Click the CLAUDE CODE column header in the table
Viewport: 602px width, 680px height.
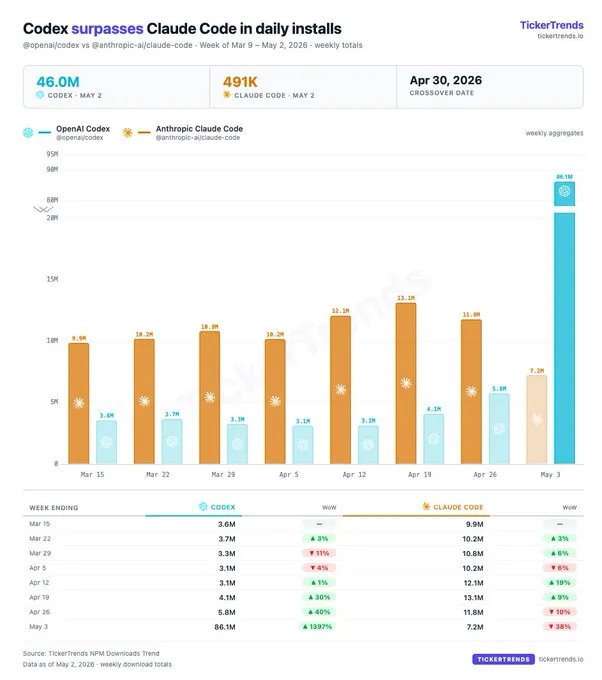tap(458, 507)
